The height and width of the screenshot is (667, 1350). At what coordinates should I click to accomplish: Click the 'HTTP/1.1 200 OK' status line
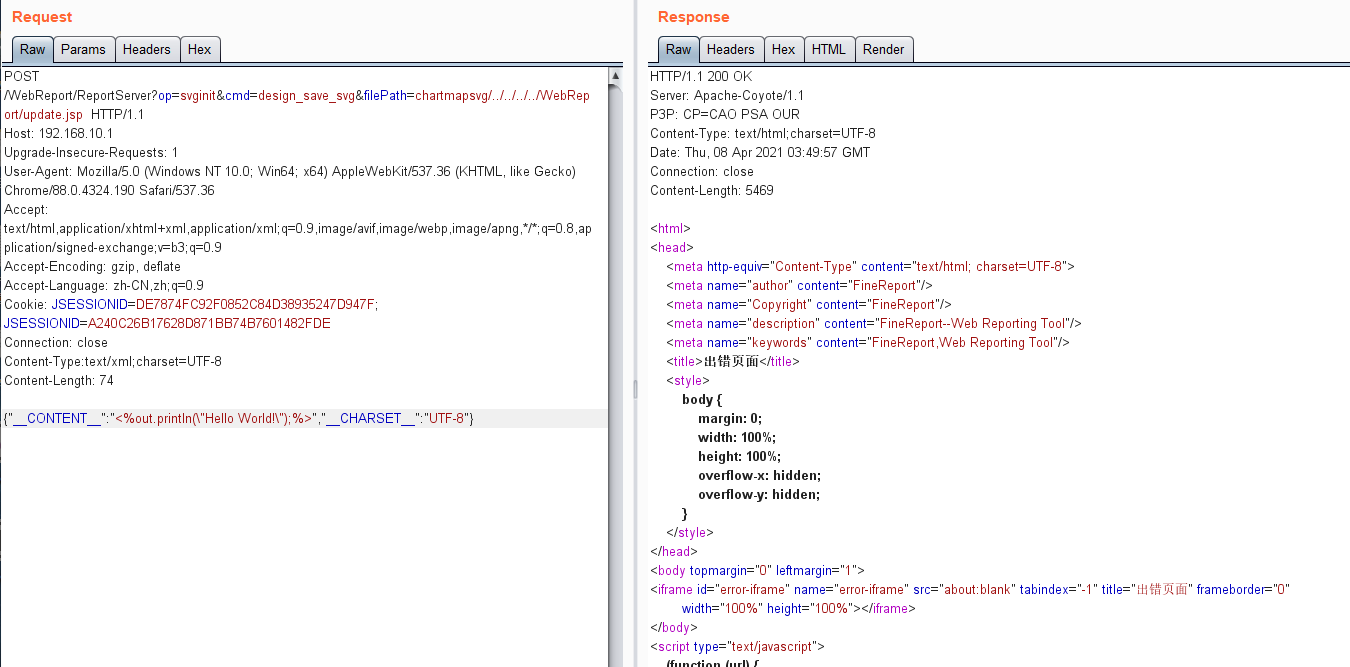701,76
